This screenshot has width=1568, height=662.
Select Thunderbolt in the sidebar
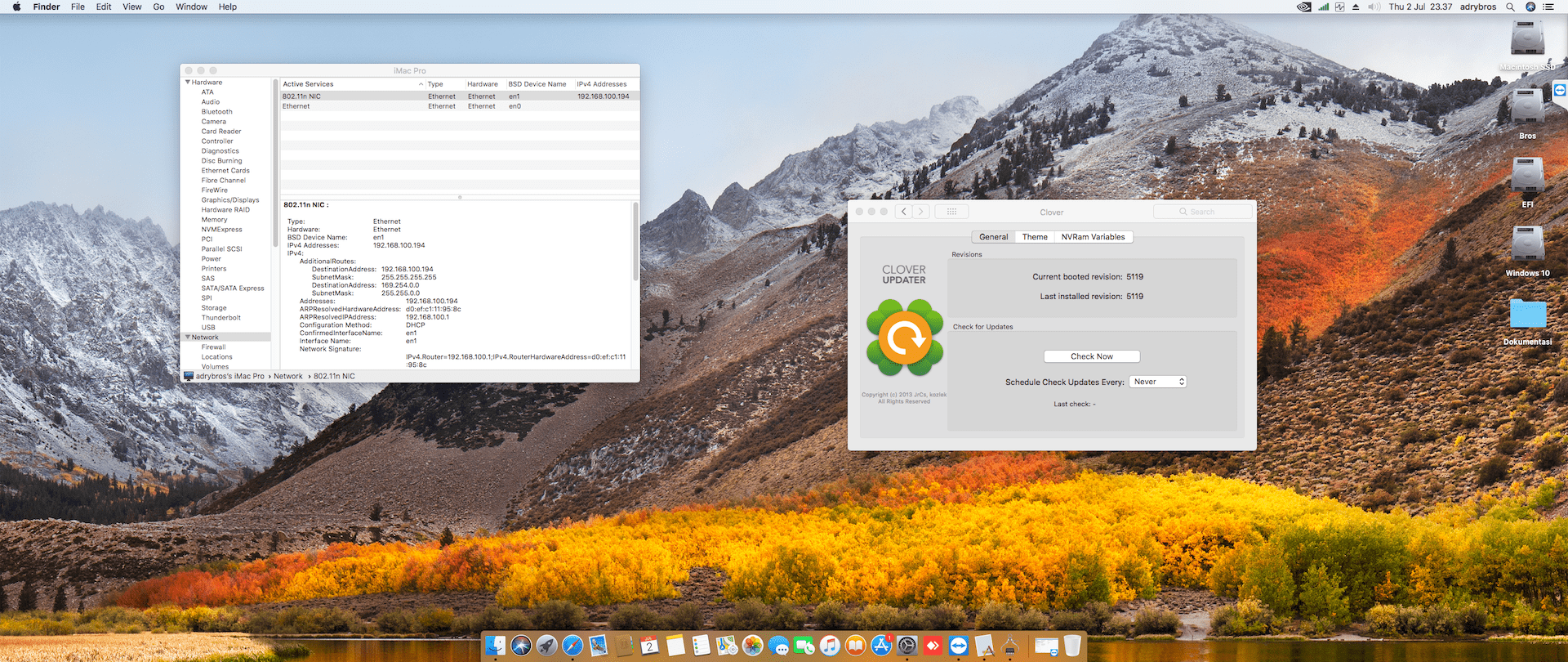click(220, 318)
